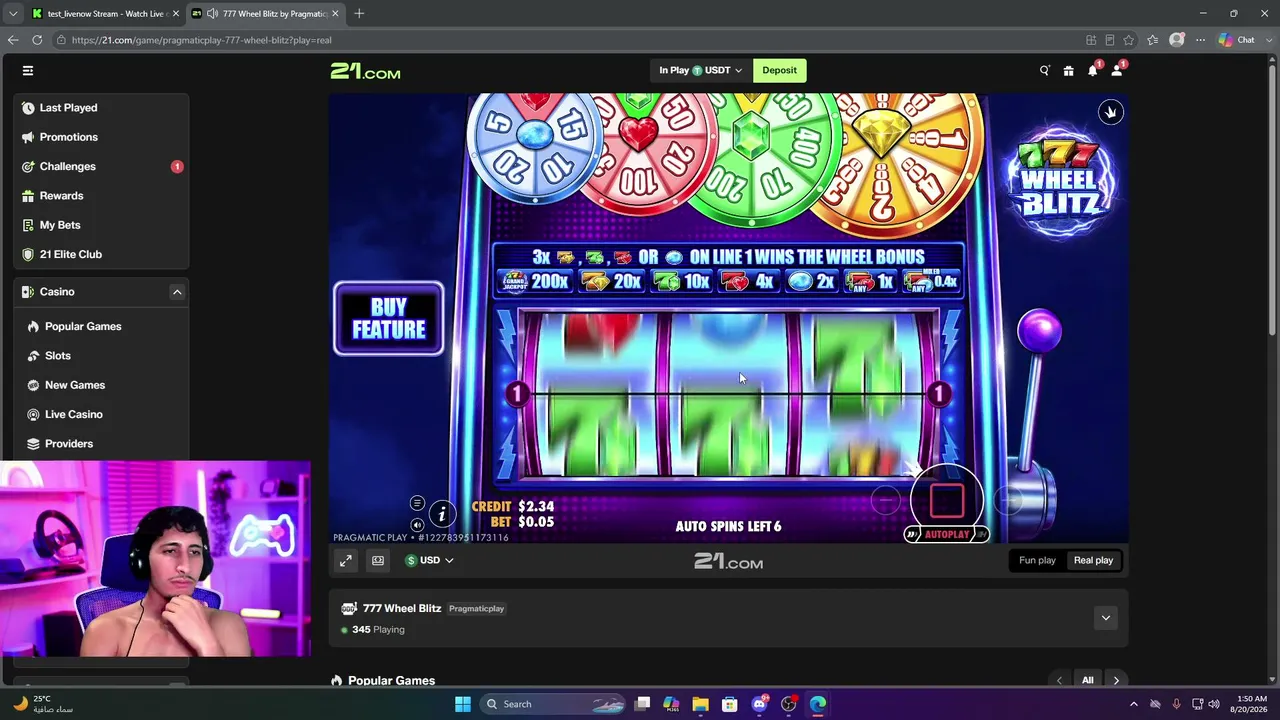Click the AUTOPLAY button
Image resolution: width=1280 pixels, height=720 pixels.
pos(946,535)
